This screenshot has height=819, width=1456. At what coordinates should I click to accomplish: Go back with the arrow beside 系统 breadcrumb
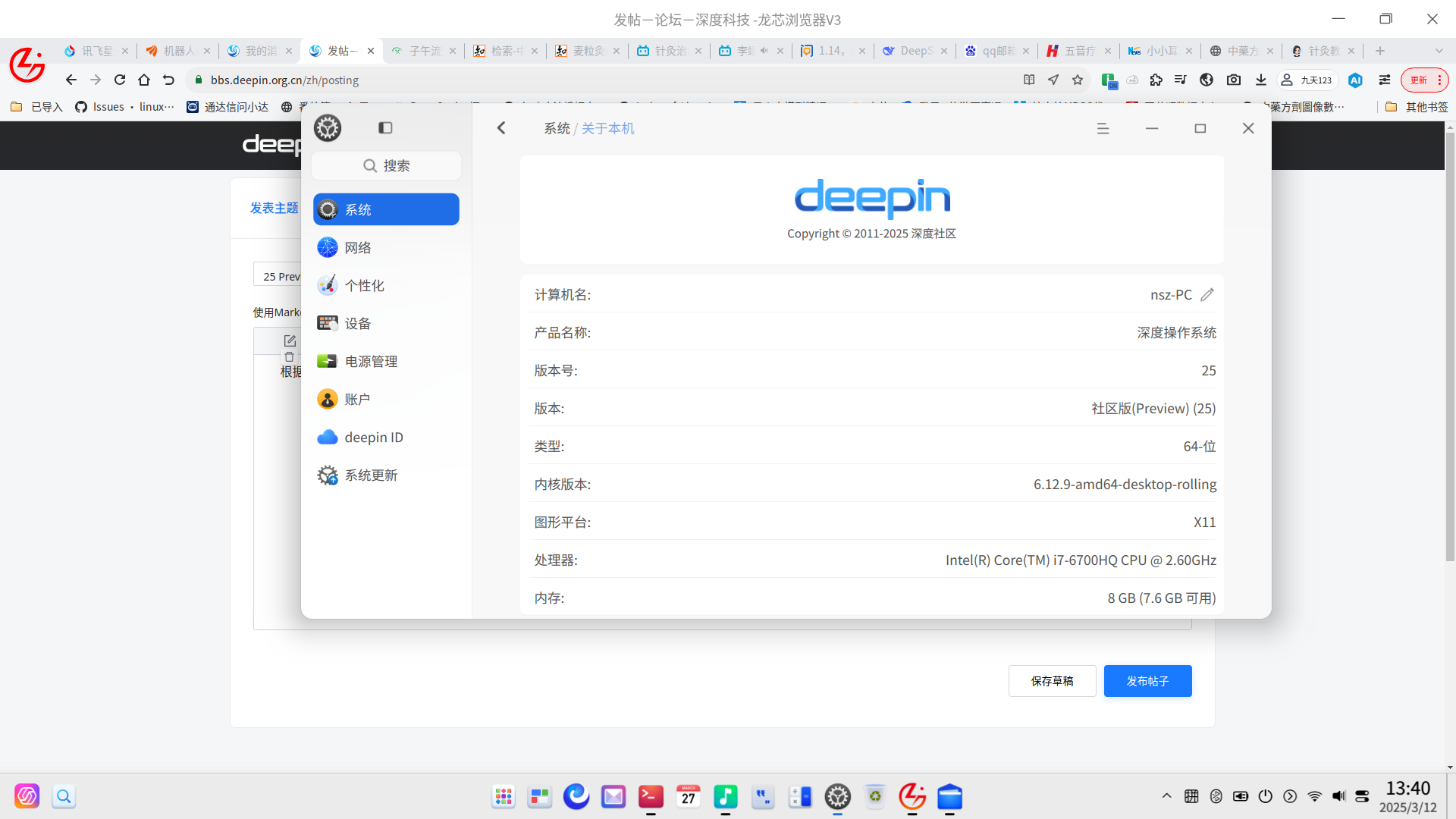coord(501,128)
